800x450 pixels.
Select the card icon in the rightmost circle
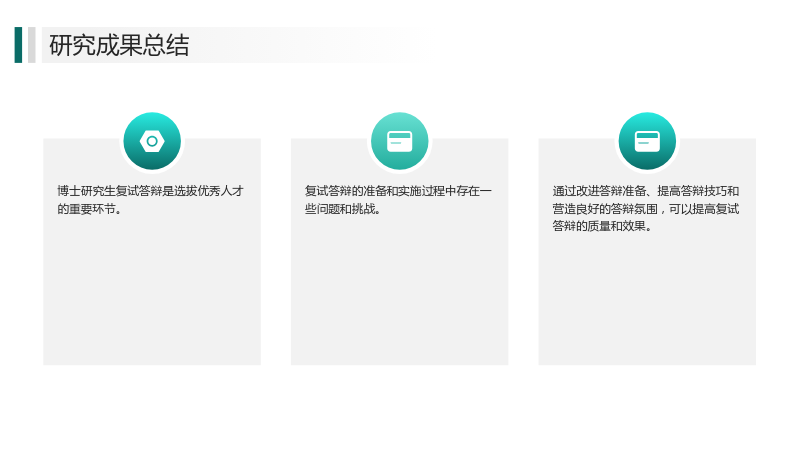click(647, 141)
